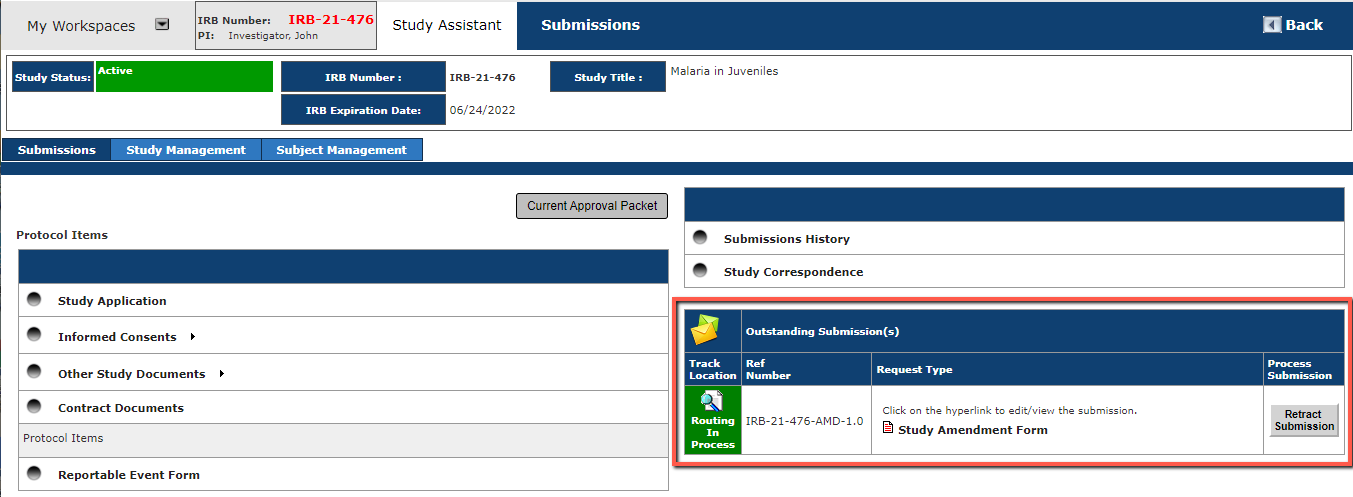
Task: Click the Routing In Process status text
Action: (x=713, y=433)
